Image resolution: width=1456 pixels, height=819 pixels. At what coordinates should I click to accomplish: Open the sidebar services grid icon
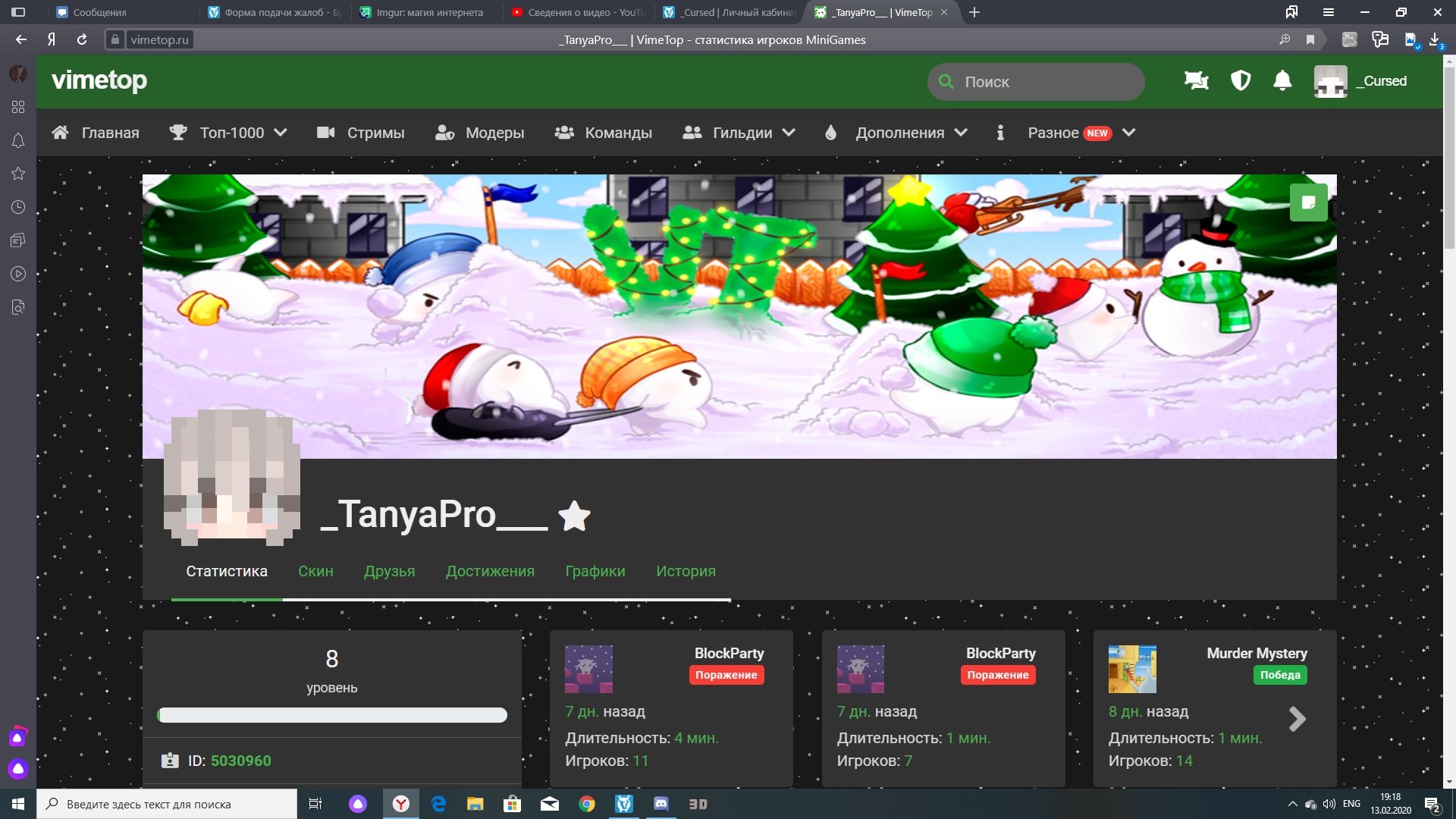click(18, 107)
